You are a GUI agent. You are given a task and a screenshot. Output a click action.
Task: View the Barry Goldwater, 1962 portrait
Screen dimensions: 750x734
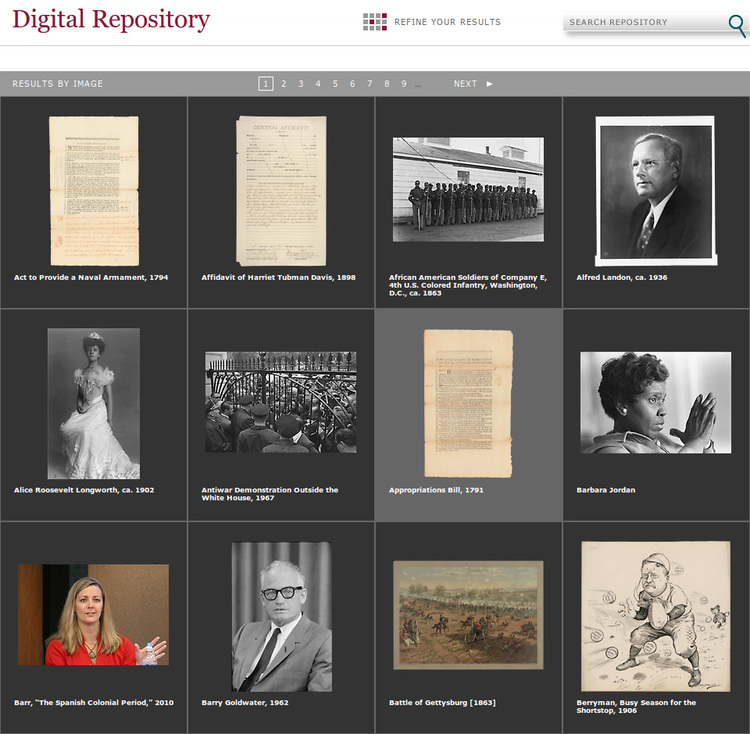[x=281, y=616]
